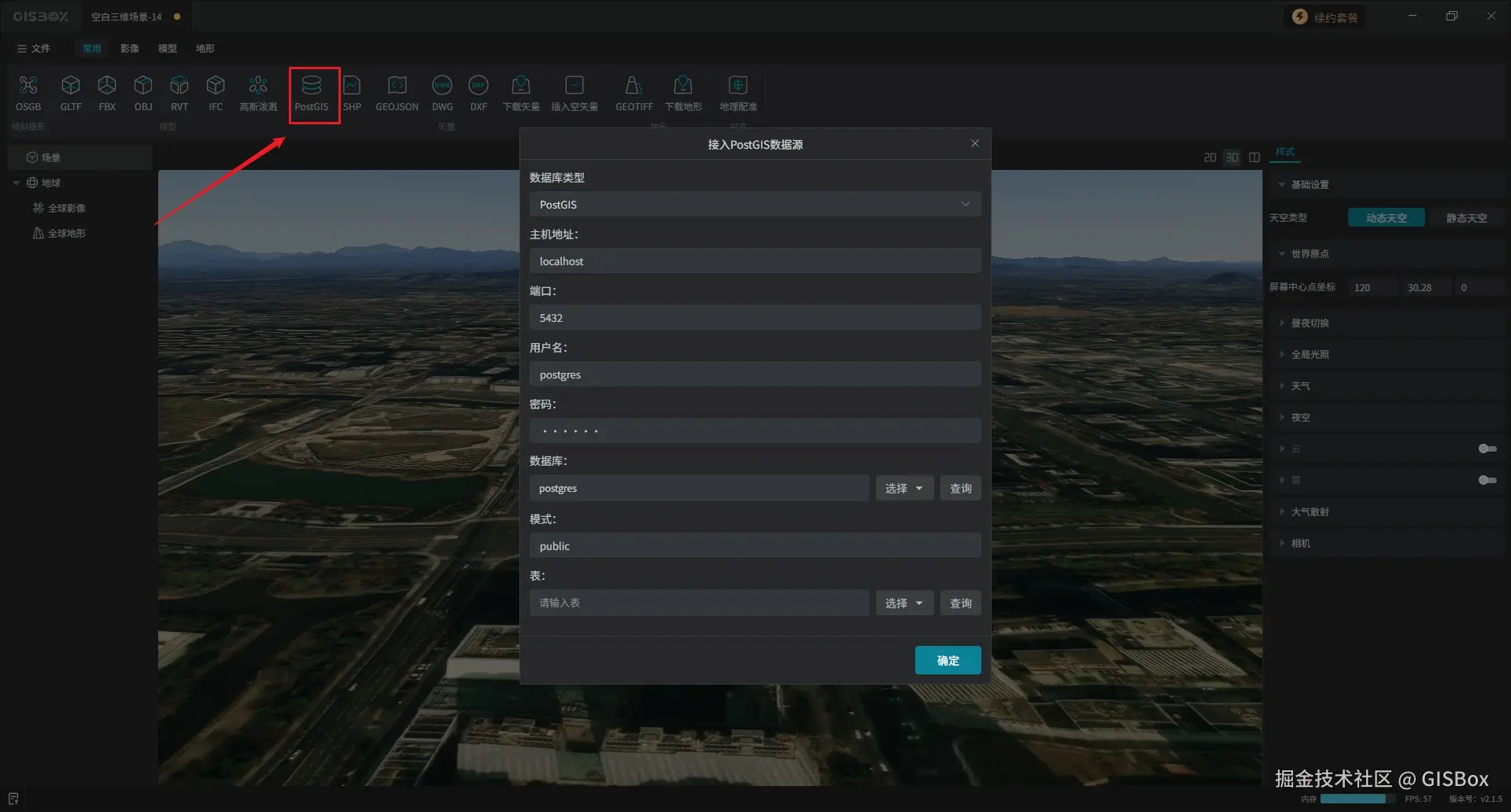
Task: Open the 选择 dropdown beside the database field
Action: pos(904,489)
